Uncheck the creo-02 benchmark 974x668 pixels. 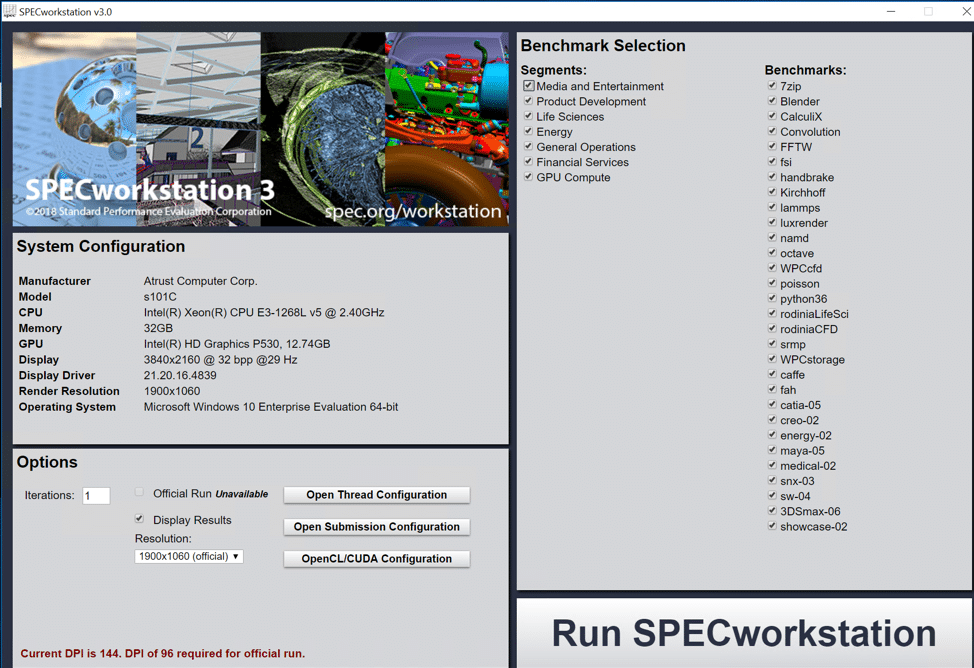click(772, 420)
